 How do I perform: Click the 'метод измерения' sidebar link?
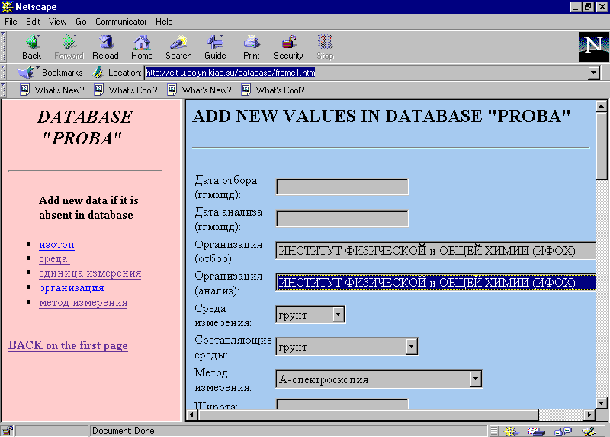coord(83,301)
